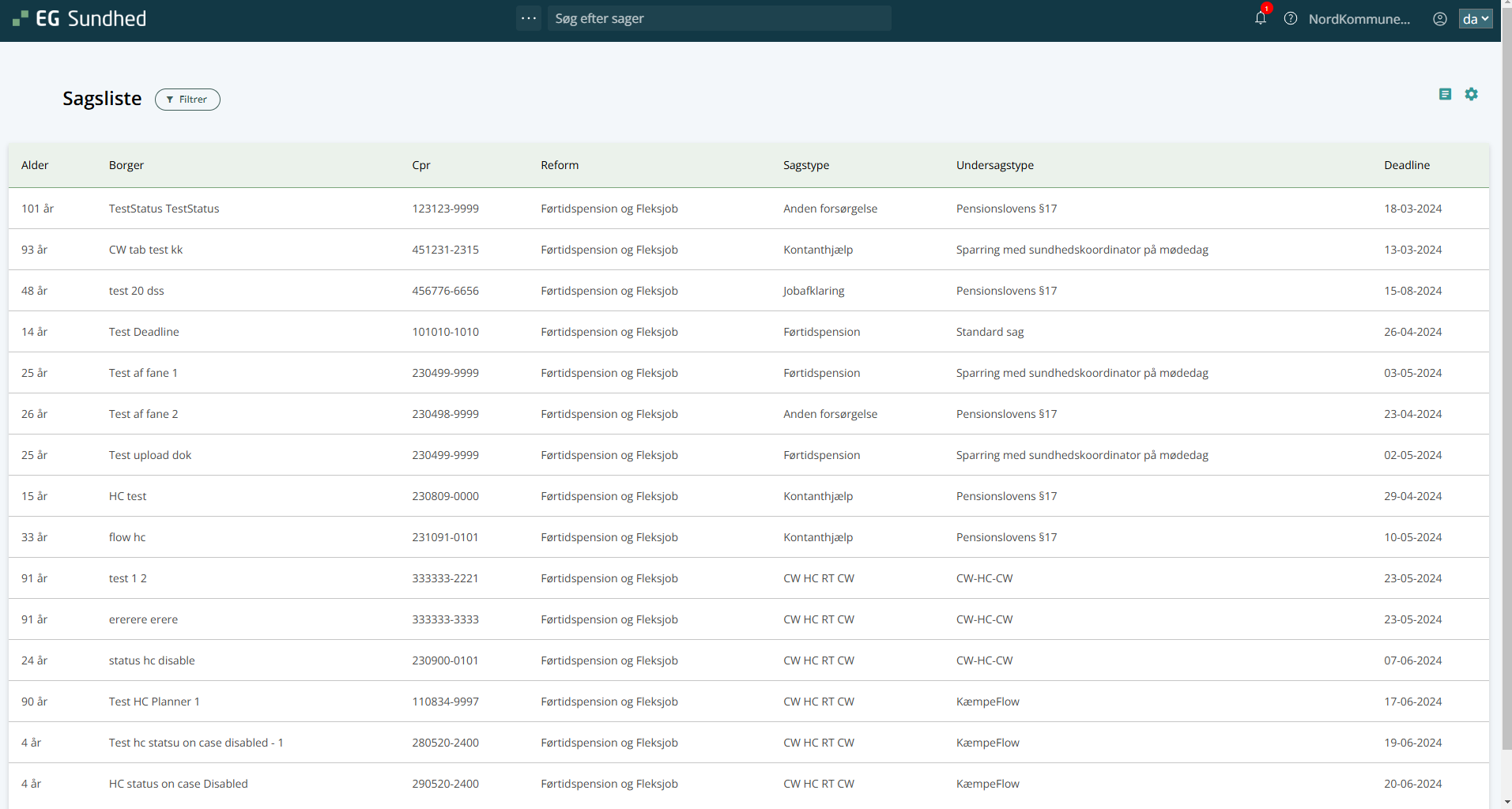The image size is (1512, 809).
Task: Select deadline 15-08-2024
Action: coord(1413,291)
